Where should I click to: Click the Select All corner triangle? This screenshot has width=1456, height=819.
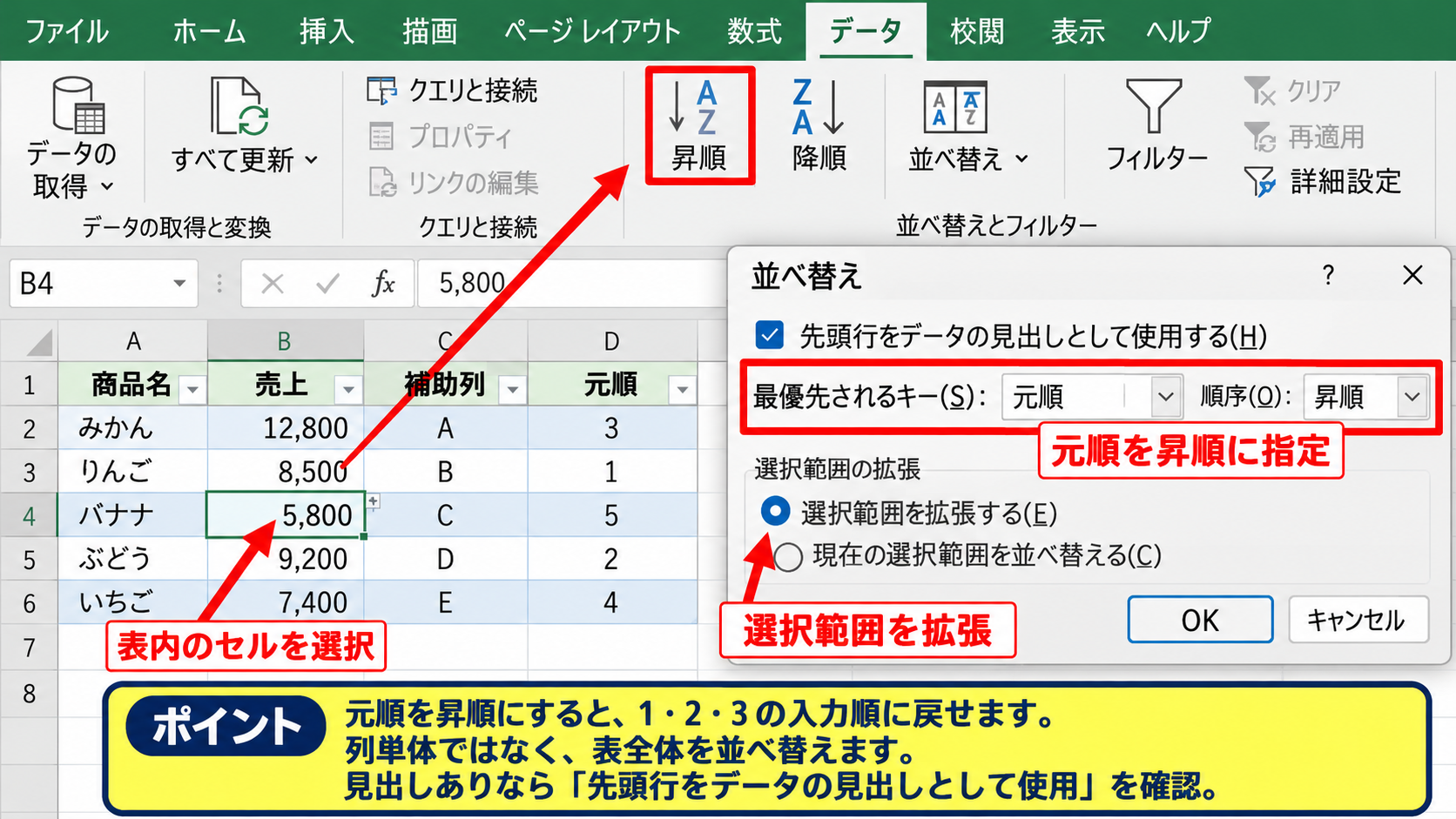(x=38, y=342)
